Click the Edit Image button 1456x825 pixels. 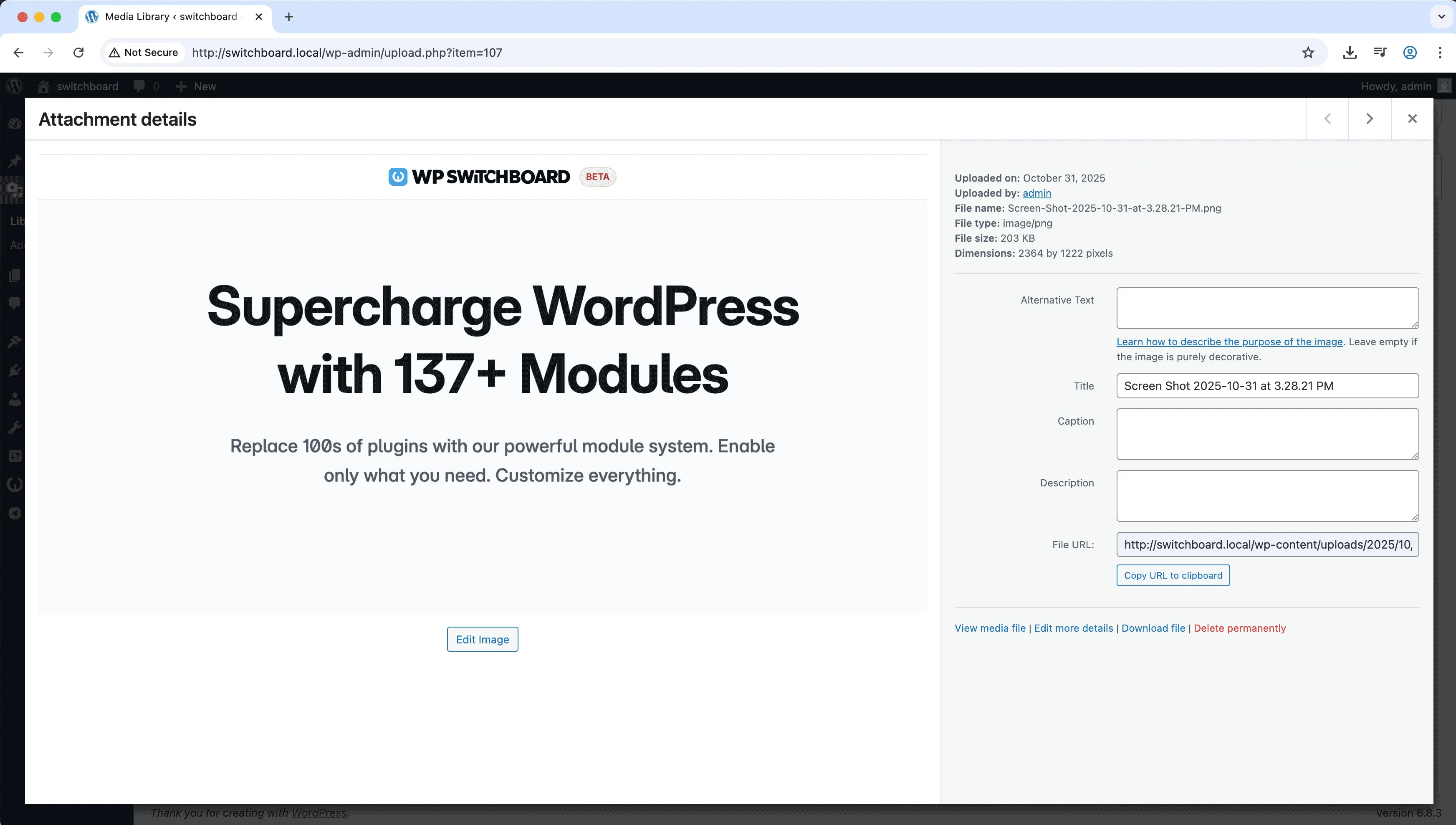click(482, 639)
